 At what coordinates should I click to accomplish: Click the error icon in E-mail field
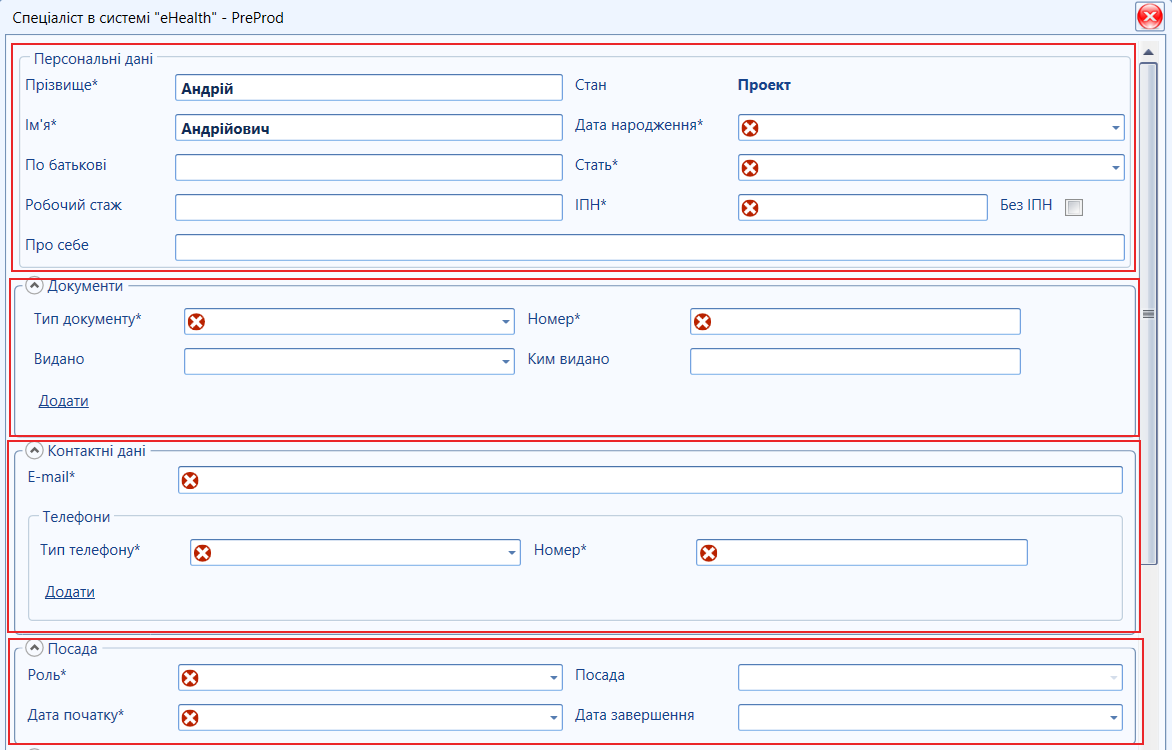coord(190,480)
